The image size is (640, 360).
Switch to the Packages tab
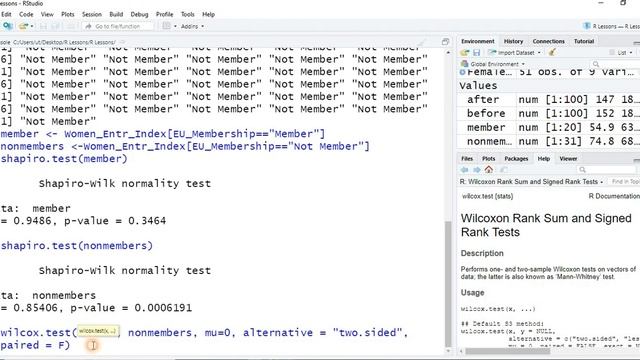tap(516, 159)
